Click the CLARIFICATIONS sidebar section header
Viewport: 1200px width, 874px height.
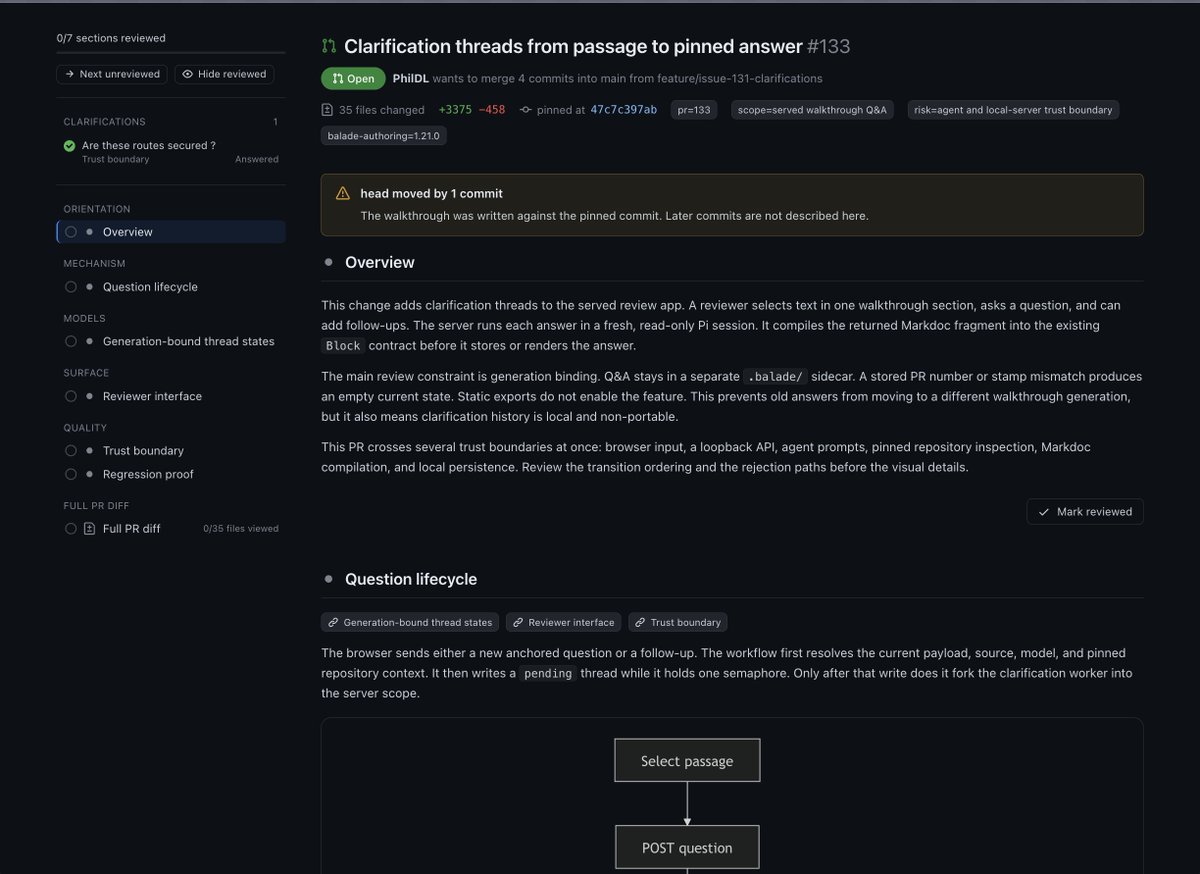[105, 122]
